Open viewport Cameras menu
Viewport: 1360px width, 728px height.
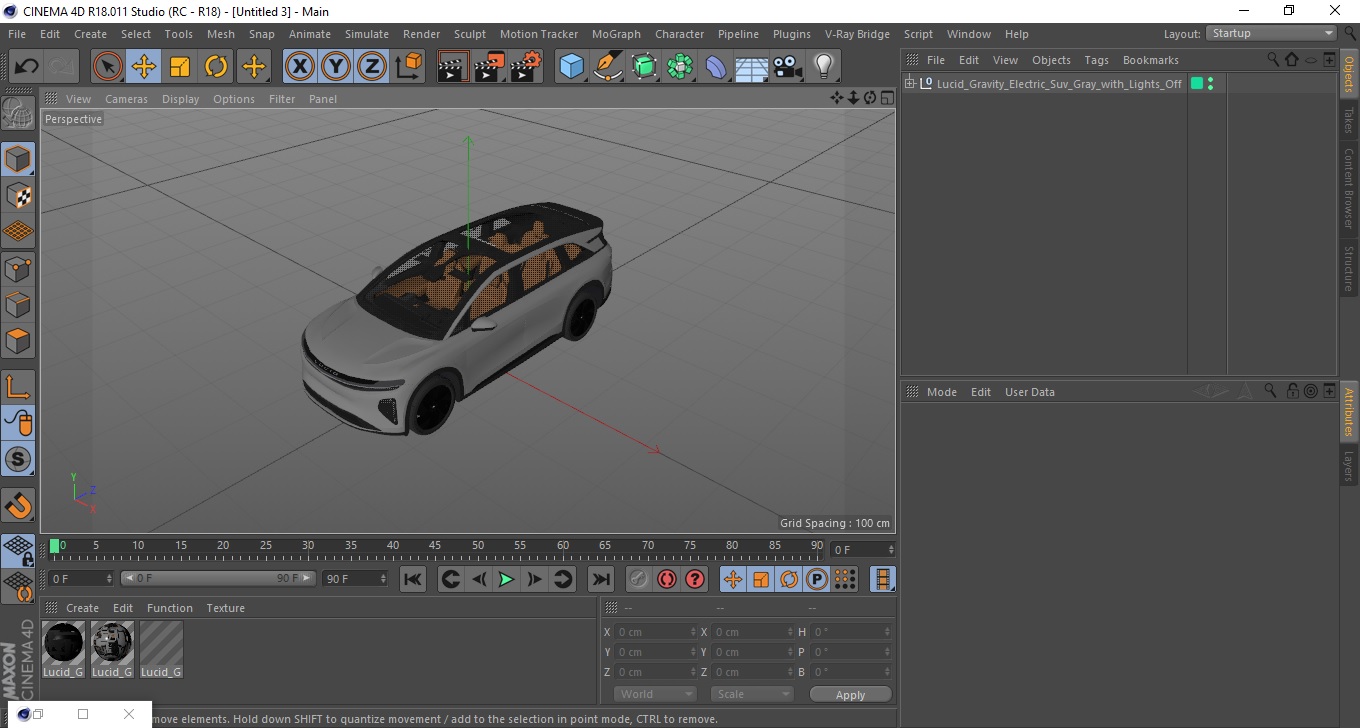pos(126,99)
